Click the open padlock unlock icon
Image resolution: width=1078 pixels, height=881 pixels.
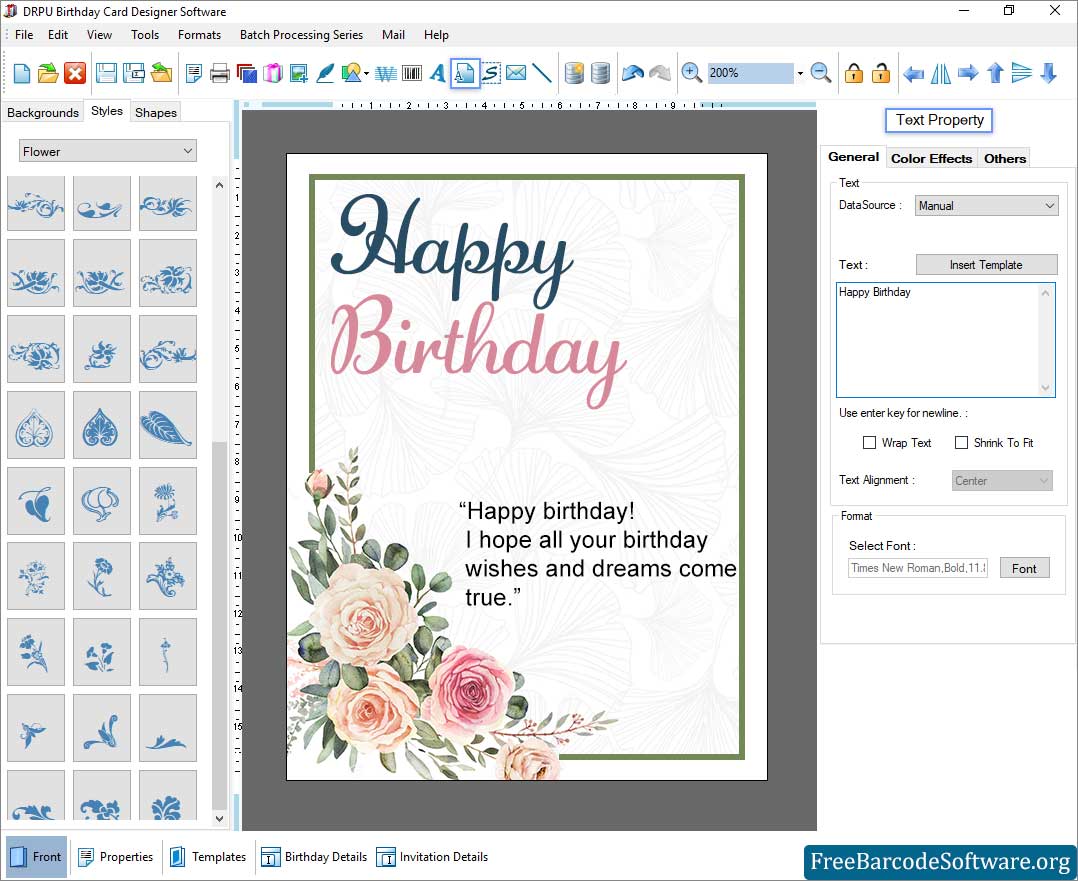point(881,73)
